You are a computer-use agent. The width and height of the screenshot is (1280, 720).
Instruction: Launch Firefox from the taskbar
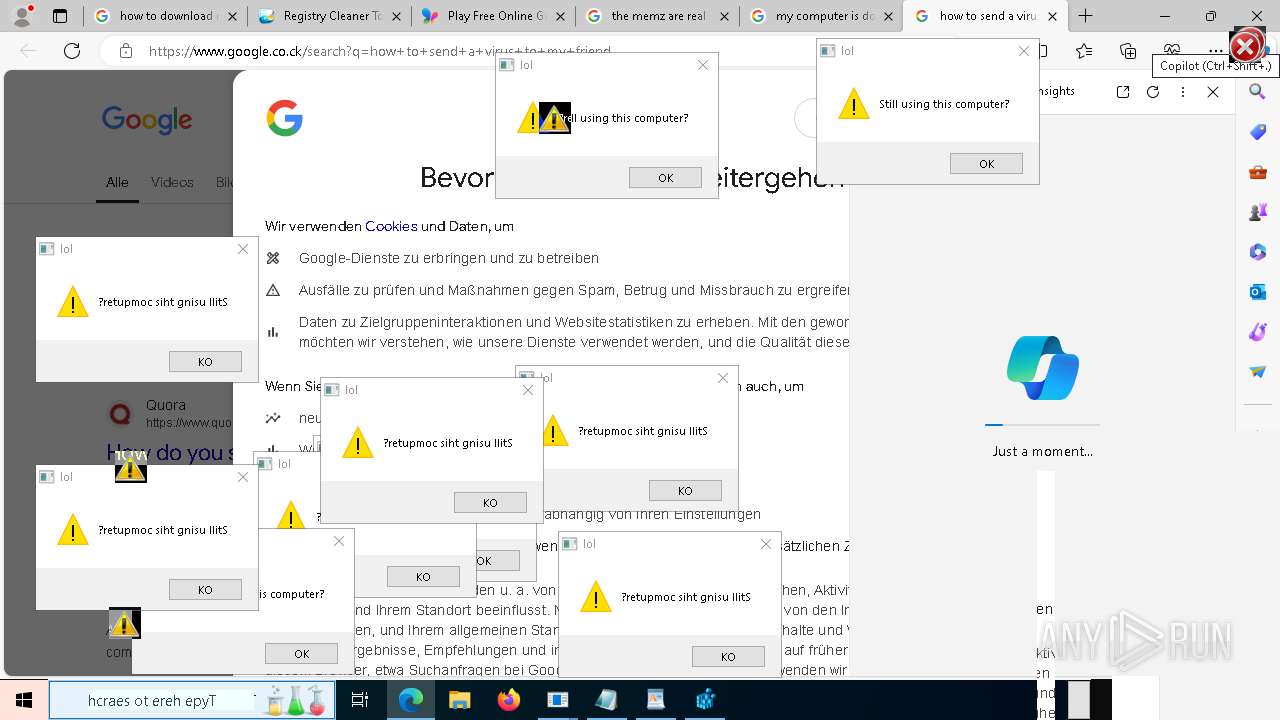coord(508,700)
